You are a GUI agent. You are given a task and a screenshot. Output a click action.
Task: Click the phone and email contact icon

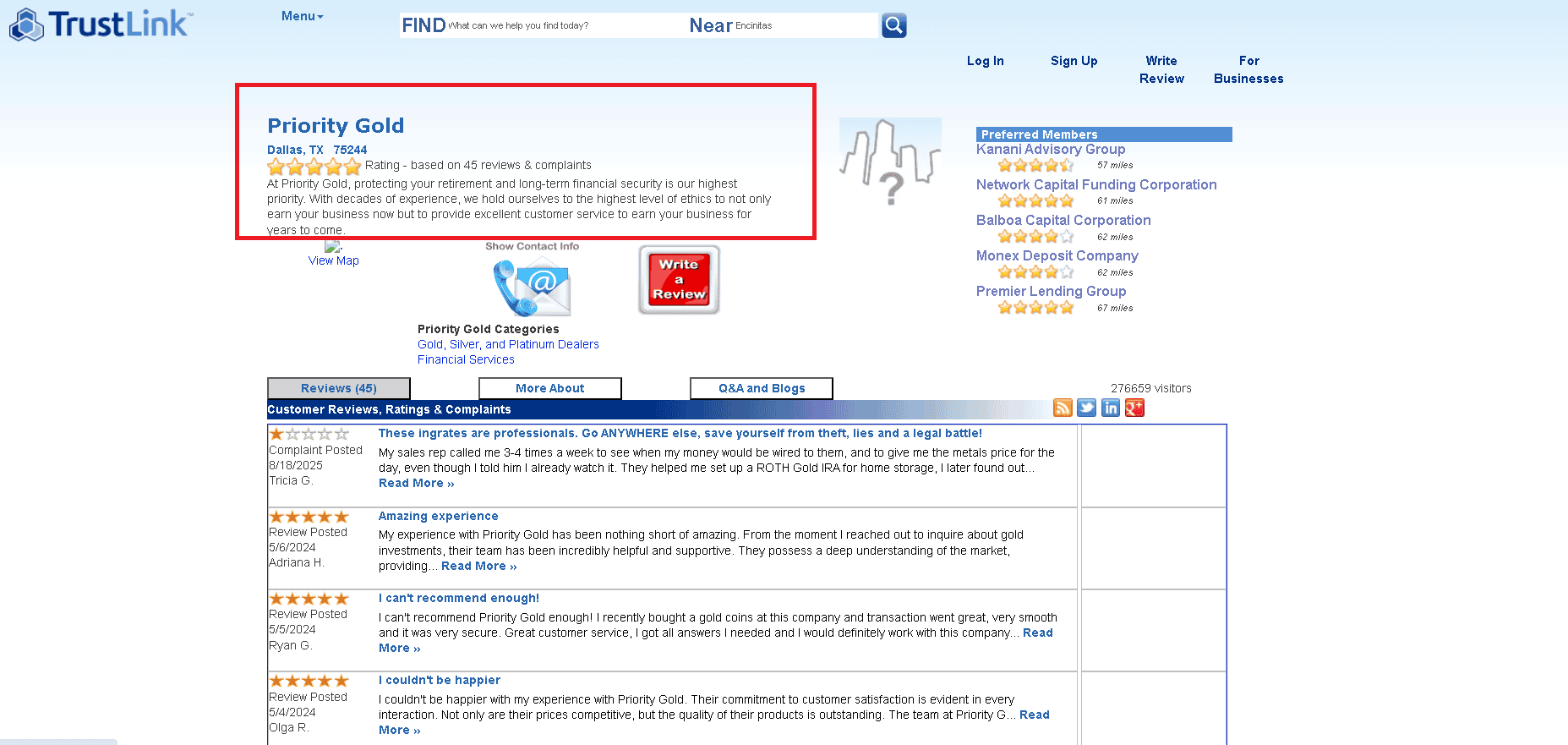coord(532,288)
